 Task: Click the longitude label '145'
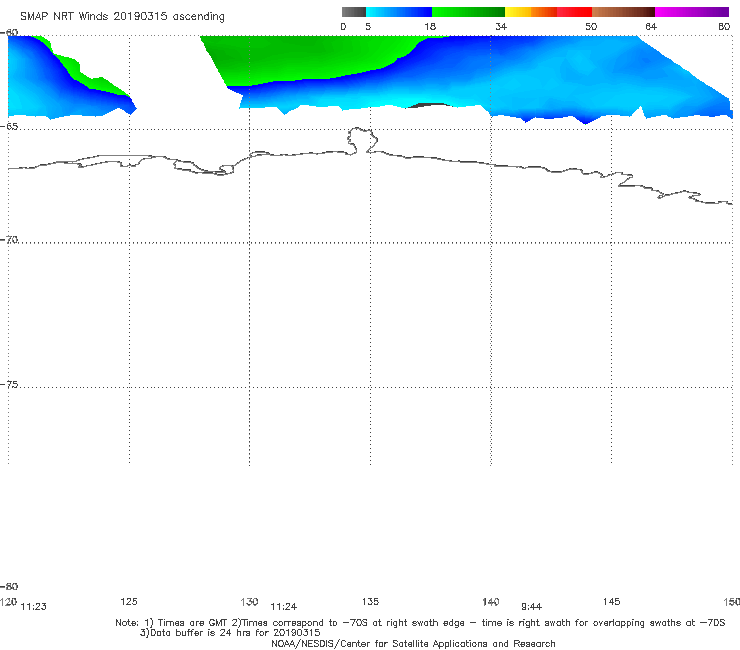[612, 601]
